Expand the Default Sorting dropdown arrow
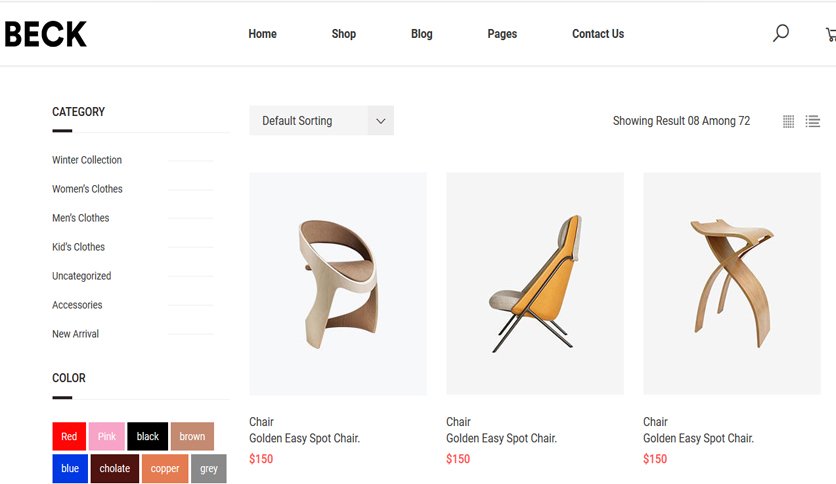Image resolution: width=836 pixels, height=484 pixels. [x=381, y=120]
